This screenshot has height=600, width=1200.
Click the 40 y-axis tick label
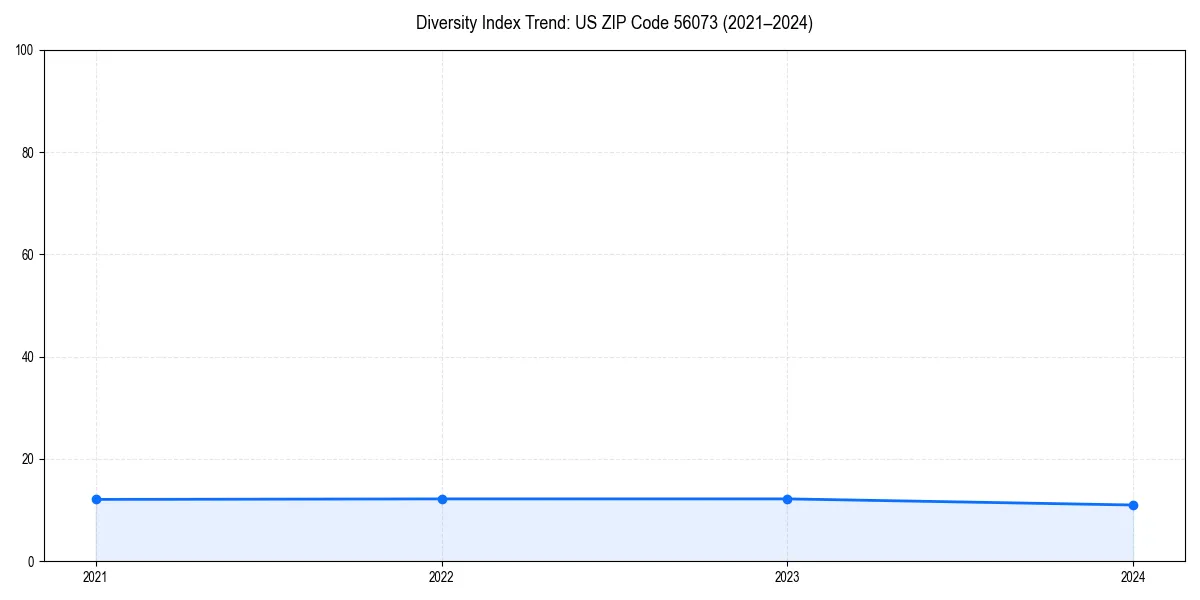(x=30, y=356)
